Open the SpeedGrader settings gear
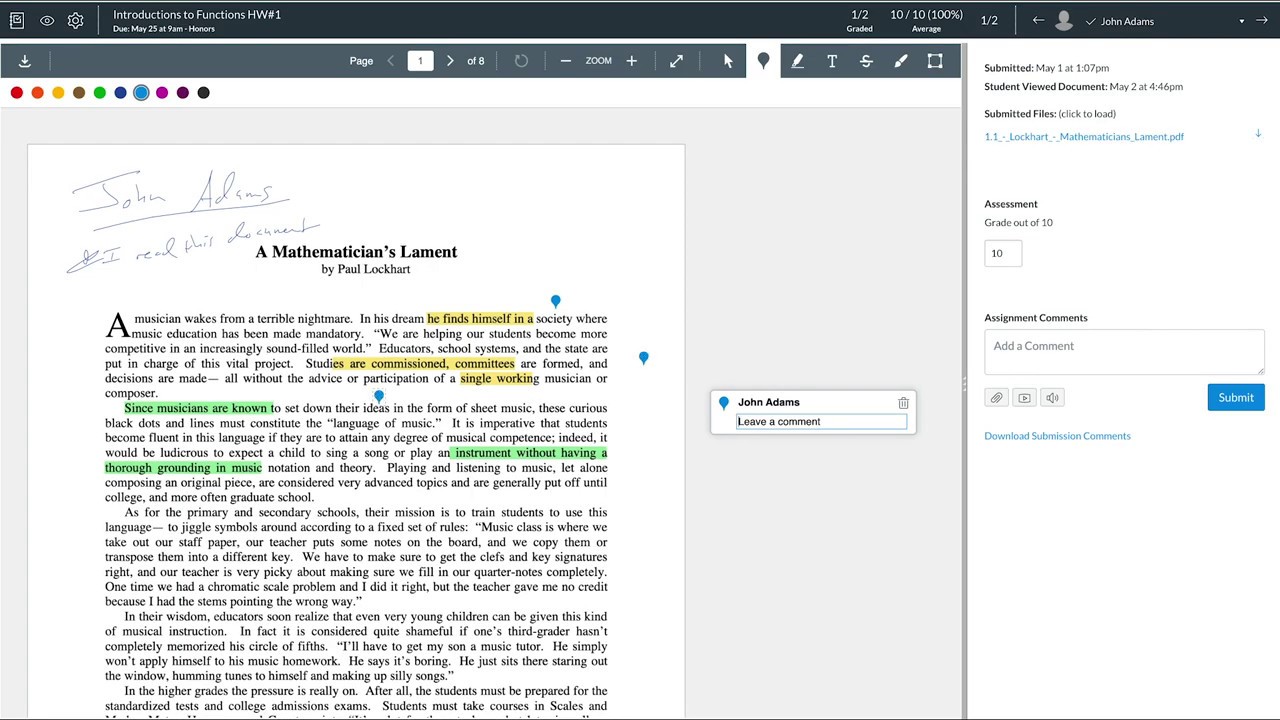This screenshot has width=1280, height=720. (76, 20)
